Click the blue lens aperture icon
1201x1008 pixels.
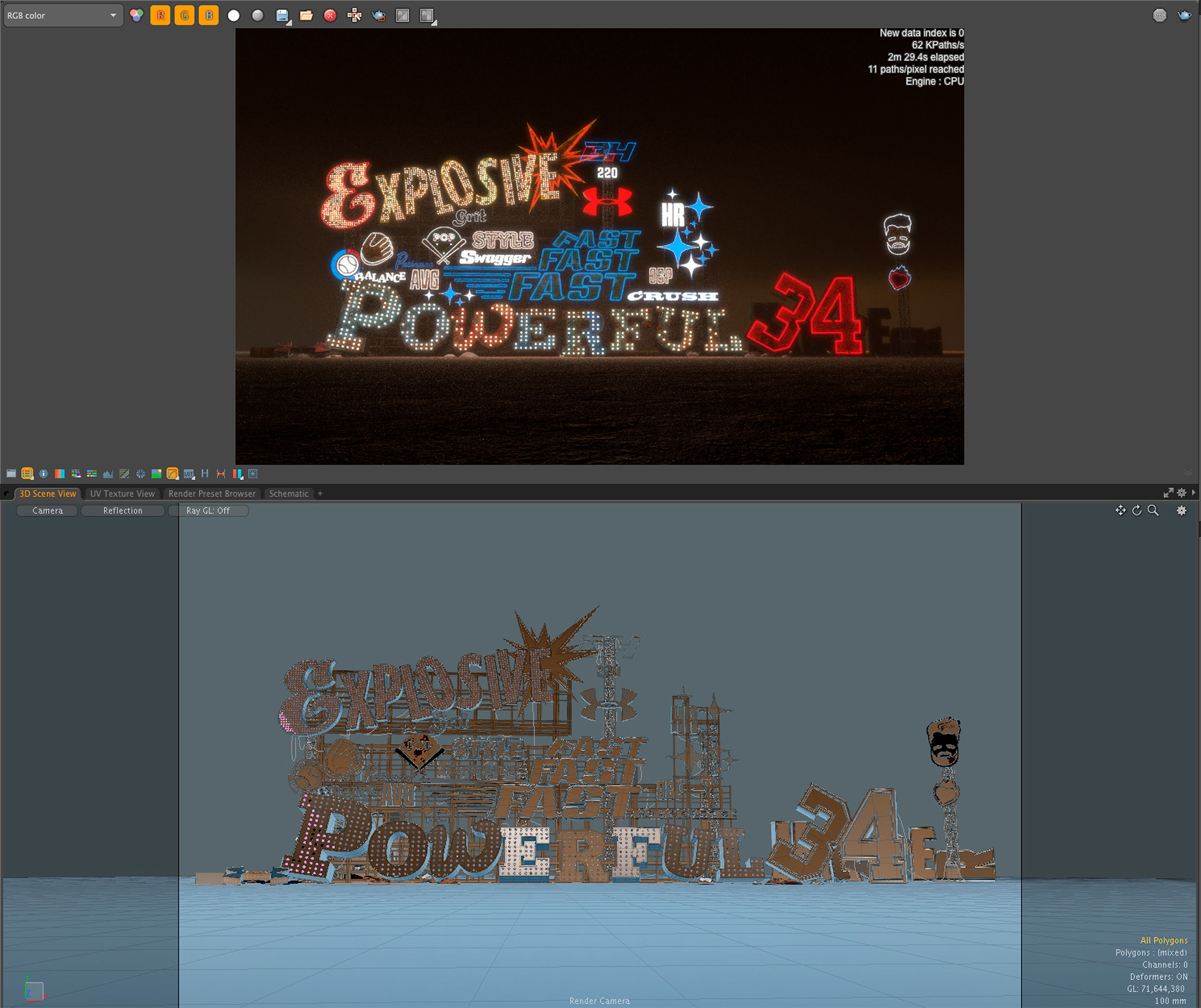(141, 474)
